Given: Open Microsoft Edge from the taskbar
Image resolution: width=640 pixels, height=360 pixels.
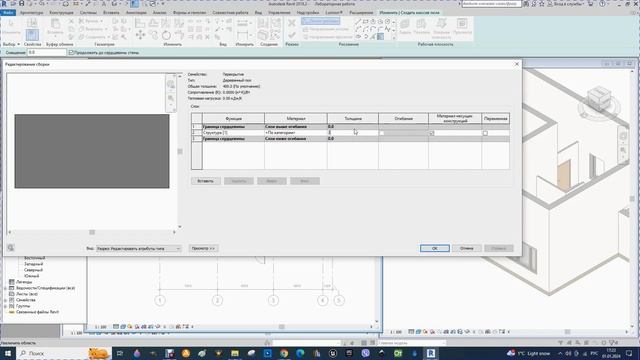Looking at the screenshot, I should click(300, 353).
